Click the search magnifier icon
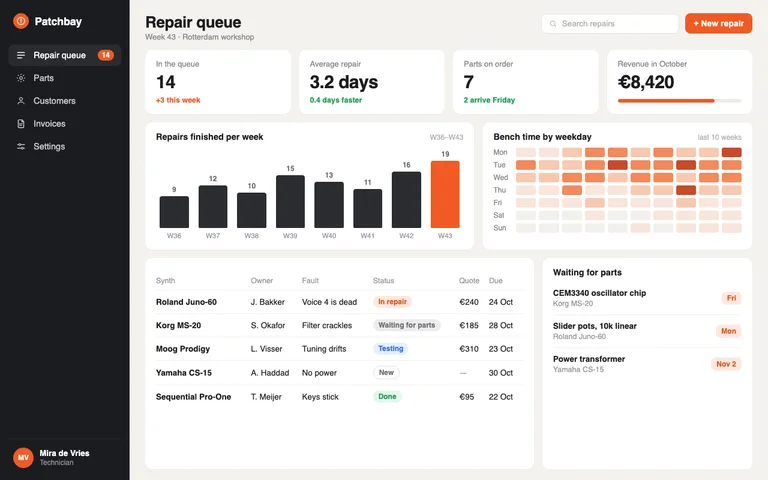The width and height of the screenshot is (768, 480). pyautogui.click(x=553, y=24)
